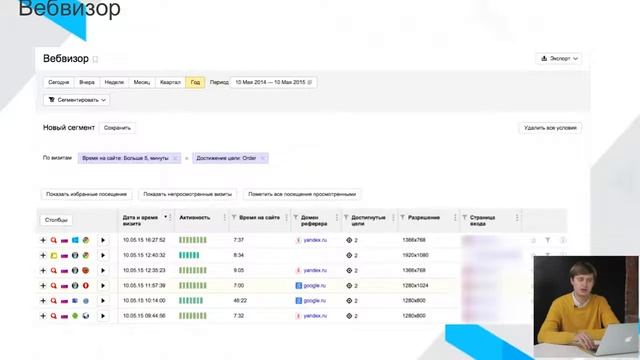
Task: Open the column menu dots for Разрешение
Action: (x=455, y=218)
